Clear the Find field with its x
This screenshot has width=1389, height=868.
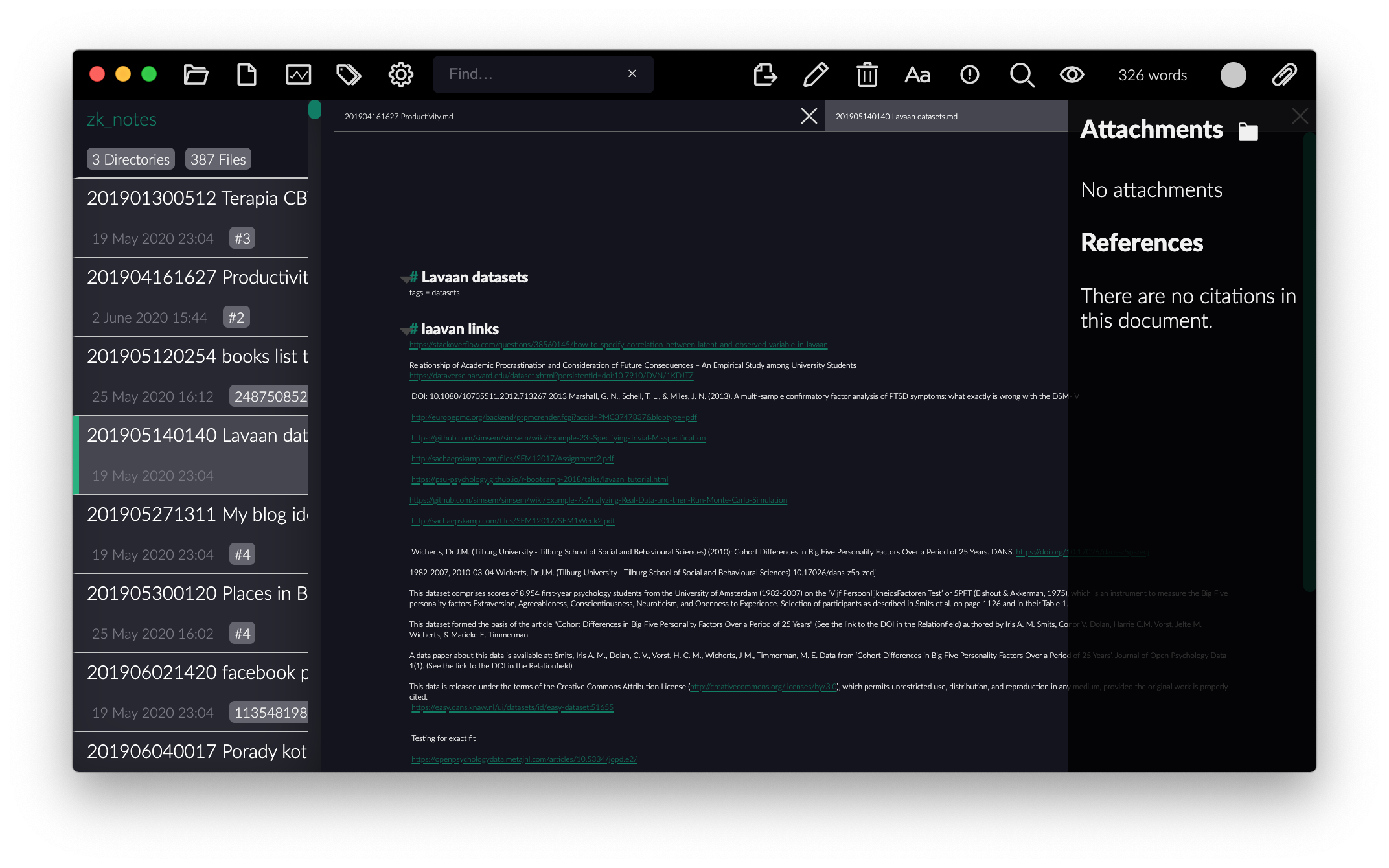tap(632, 74)
